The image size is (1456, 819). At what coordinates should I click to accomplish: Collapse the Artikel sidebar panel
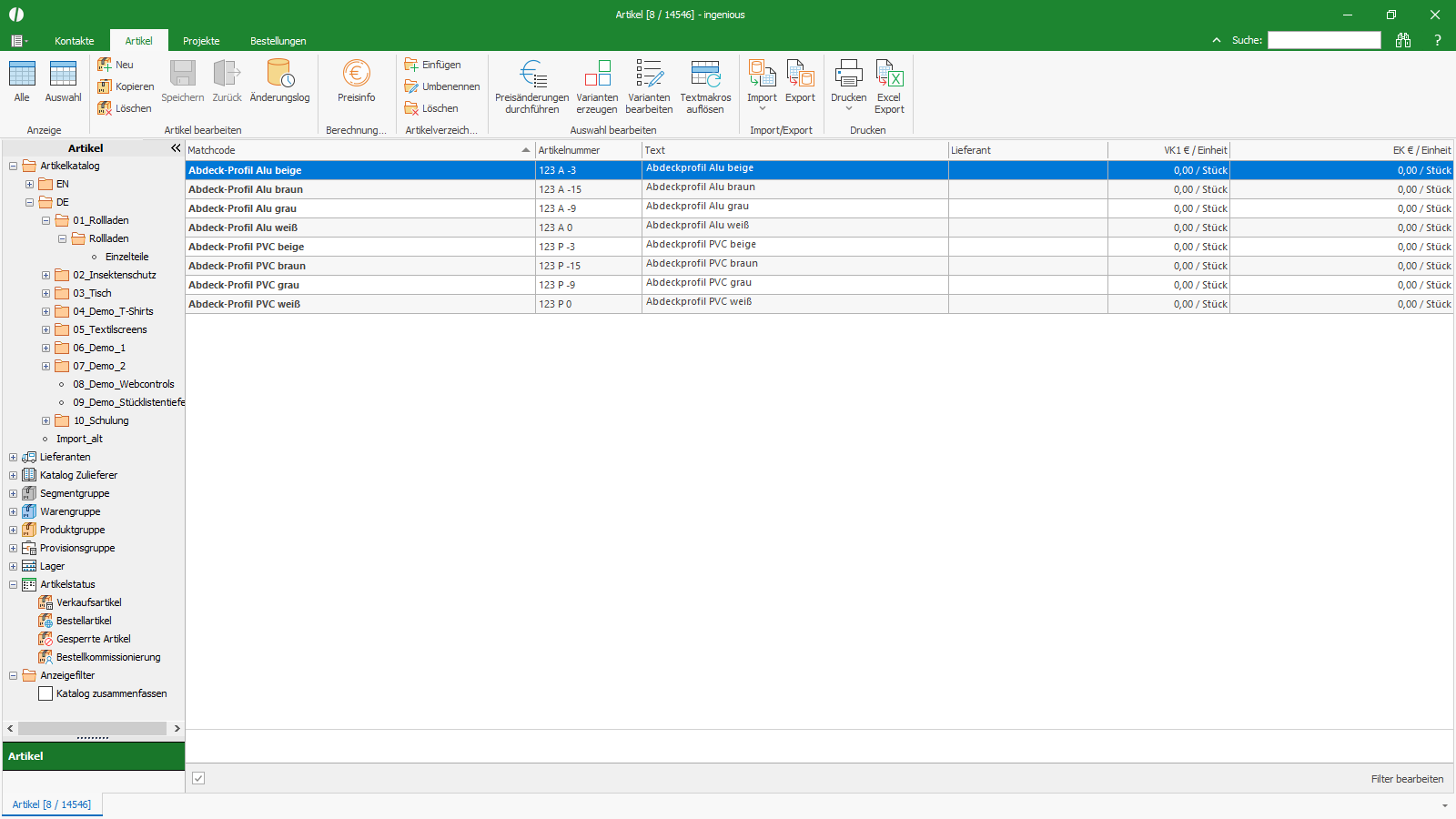tap(176, 147)
